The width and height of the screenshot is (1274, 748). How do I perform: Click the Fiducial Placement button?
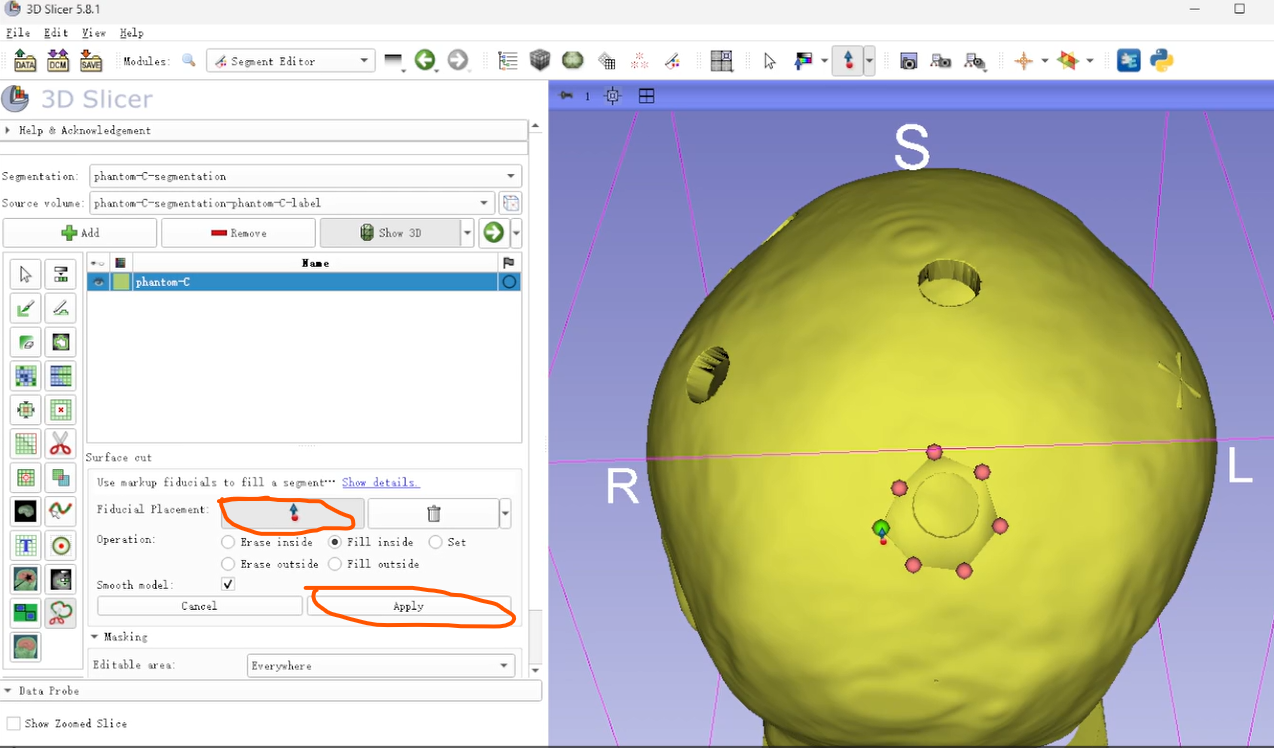click(x=293, y=513)
